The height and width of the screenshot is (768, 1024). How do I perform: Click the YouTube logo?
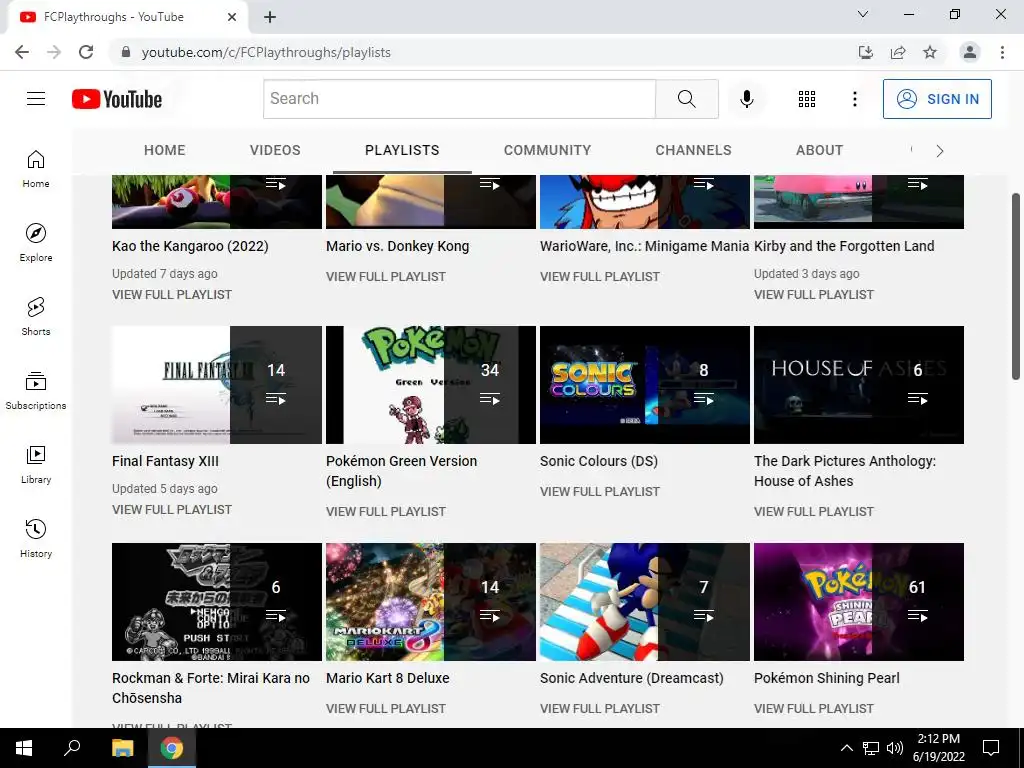click(x=117, y=99)
